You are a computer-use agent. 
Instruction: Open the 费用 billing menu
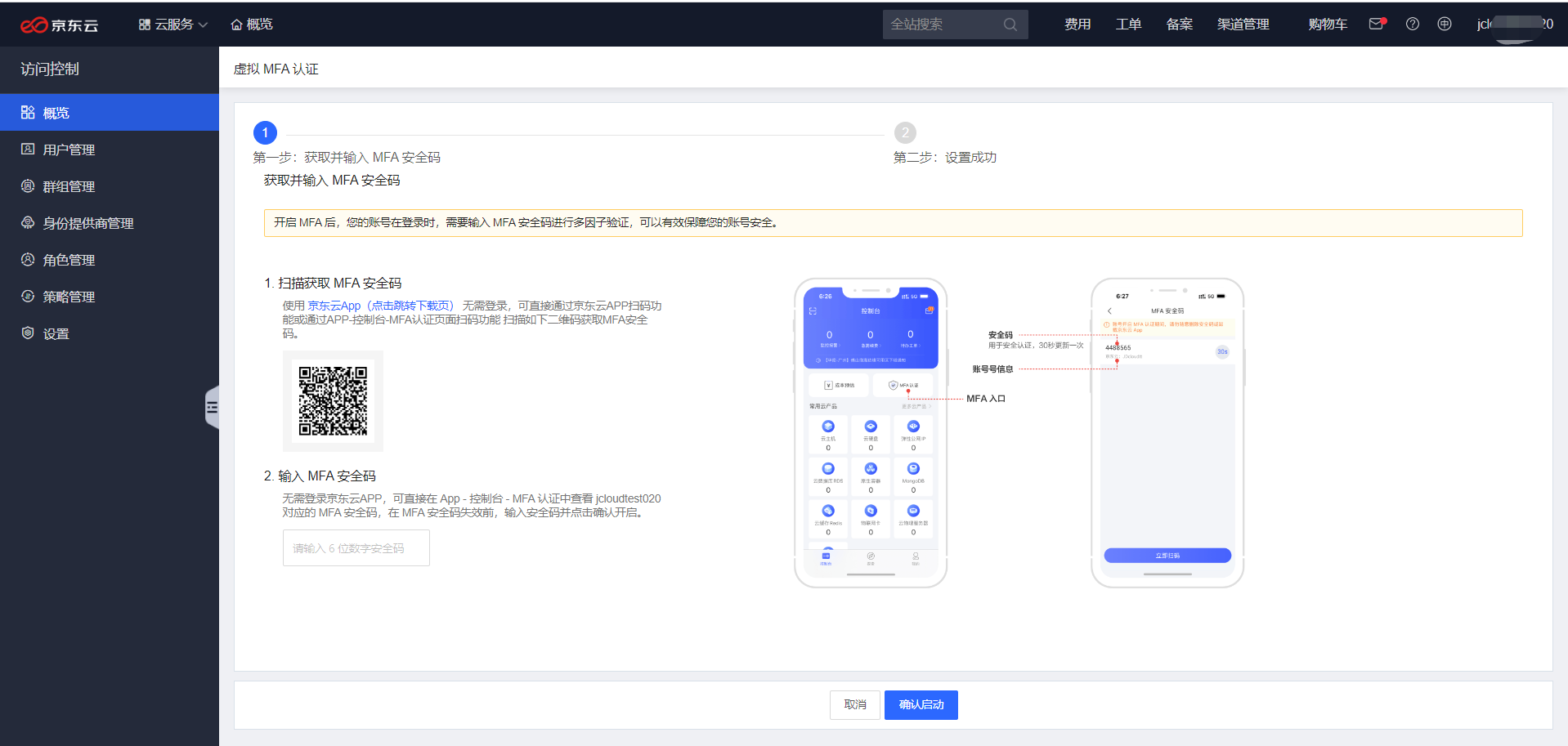(x=1077, y=25)
